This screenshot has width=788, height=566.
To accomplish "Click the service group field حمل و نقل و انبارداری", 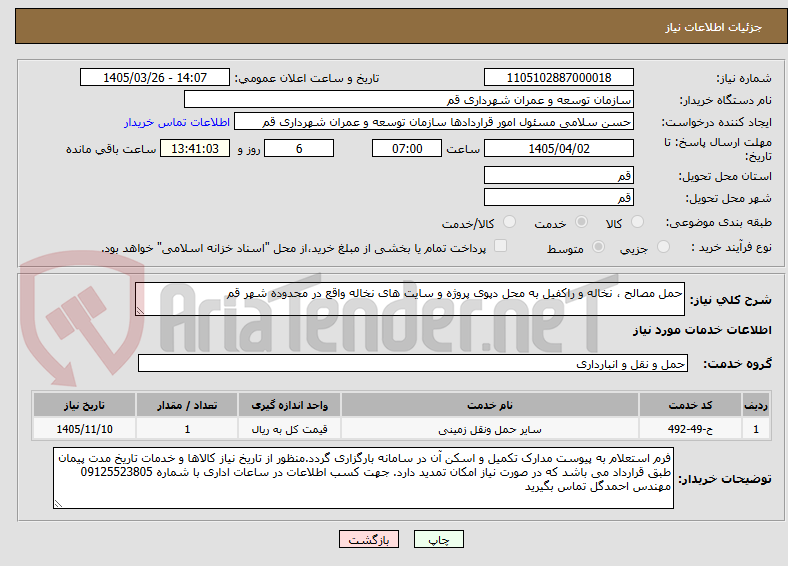I will tap(413, 363).
